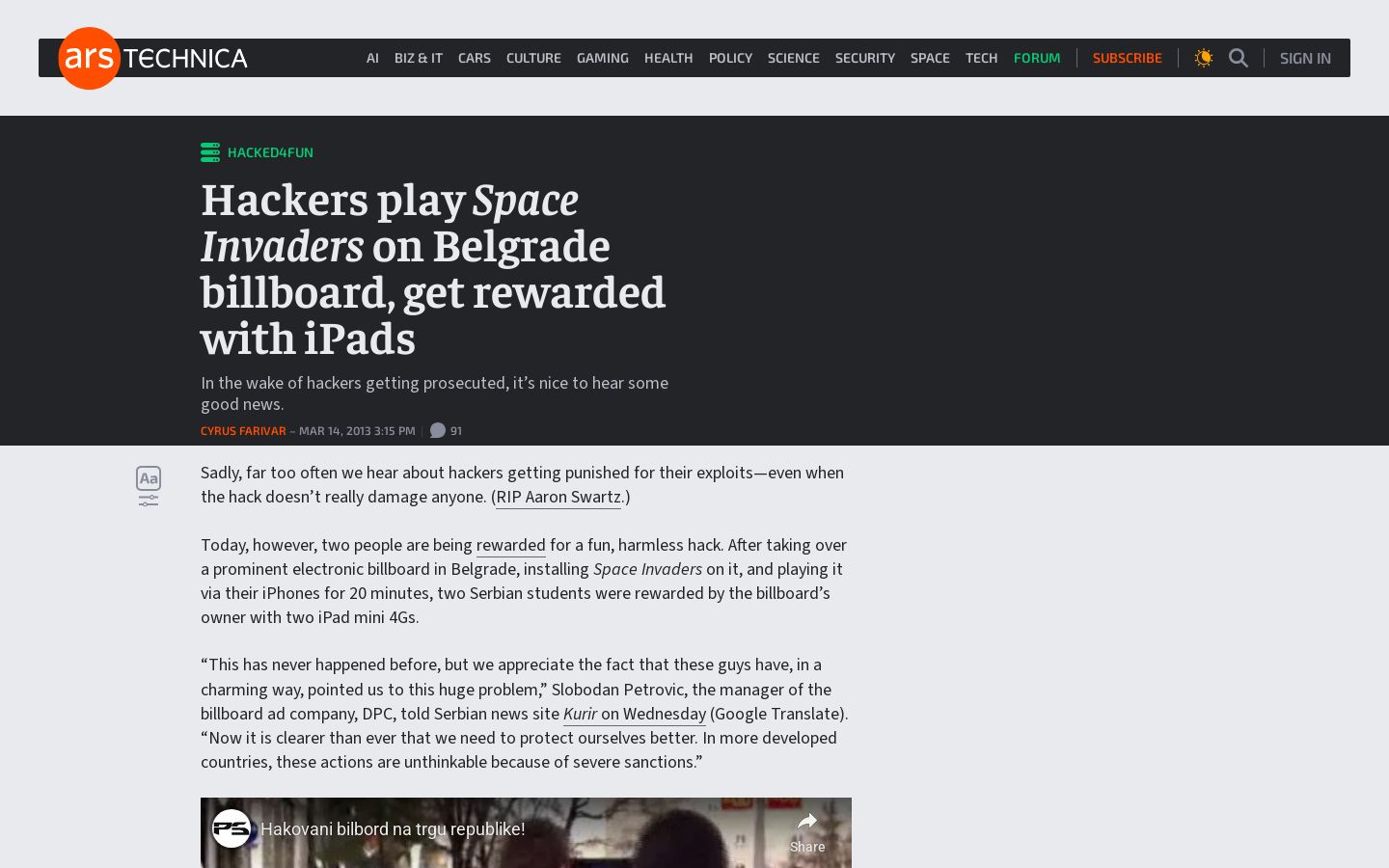
Task: Open the Cars section
Action: coord(475,58)
